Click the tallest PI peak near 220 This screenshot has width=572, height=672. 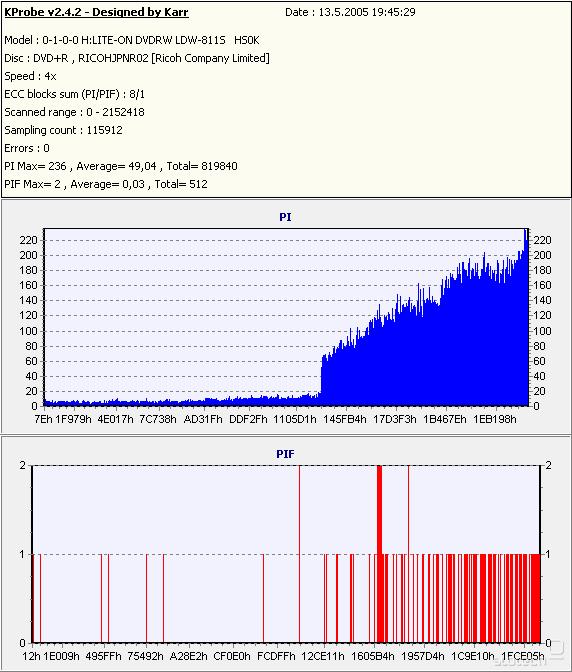click(526, 235)
